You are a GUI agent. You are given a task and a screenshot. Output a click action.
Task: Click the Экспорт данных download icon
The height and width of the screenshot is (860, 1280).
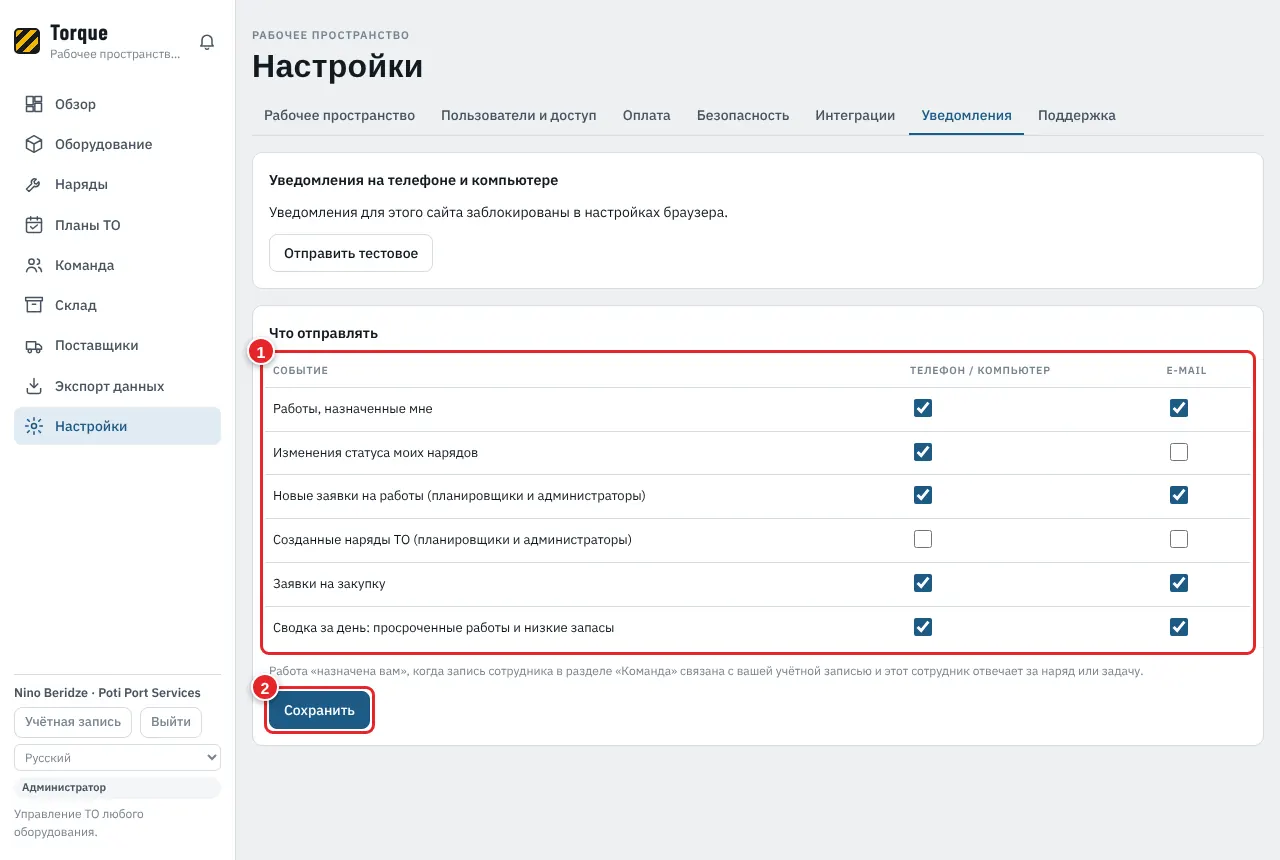[34, 386]
